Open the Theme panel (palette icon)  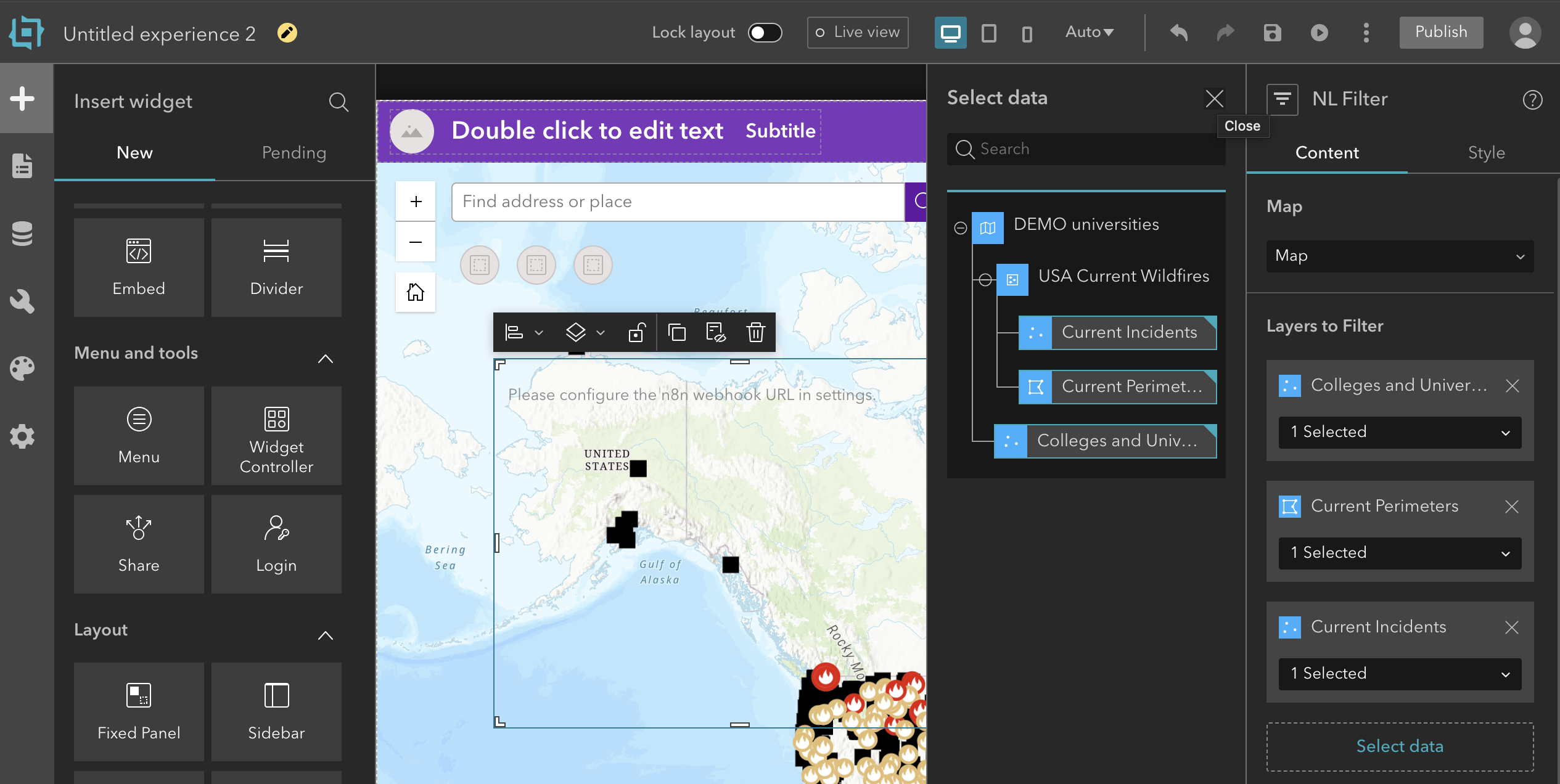coord(22,368)
